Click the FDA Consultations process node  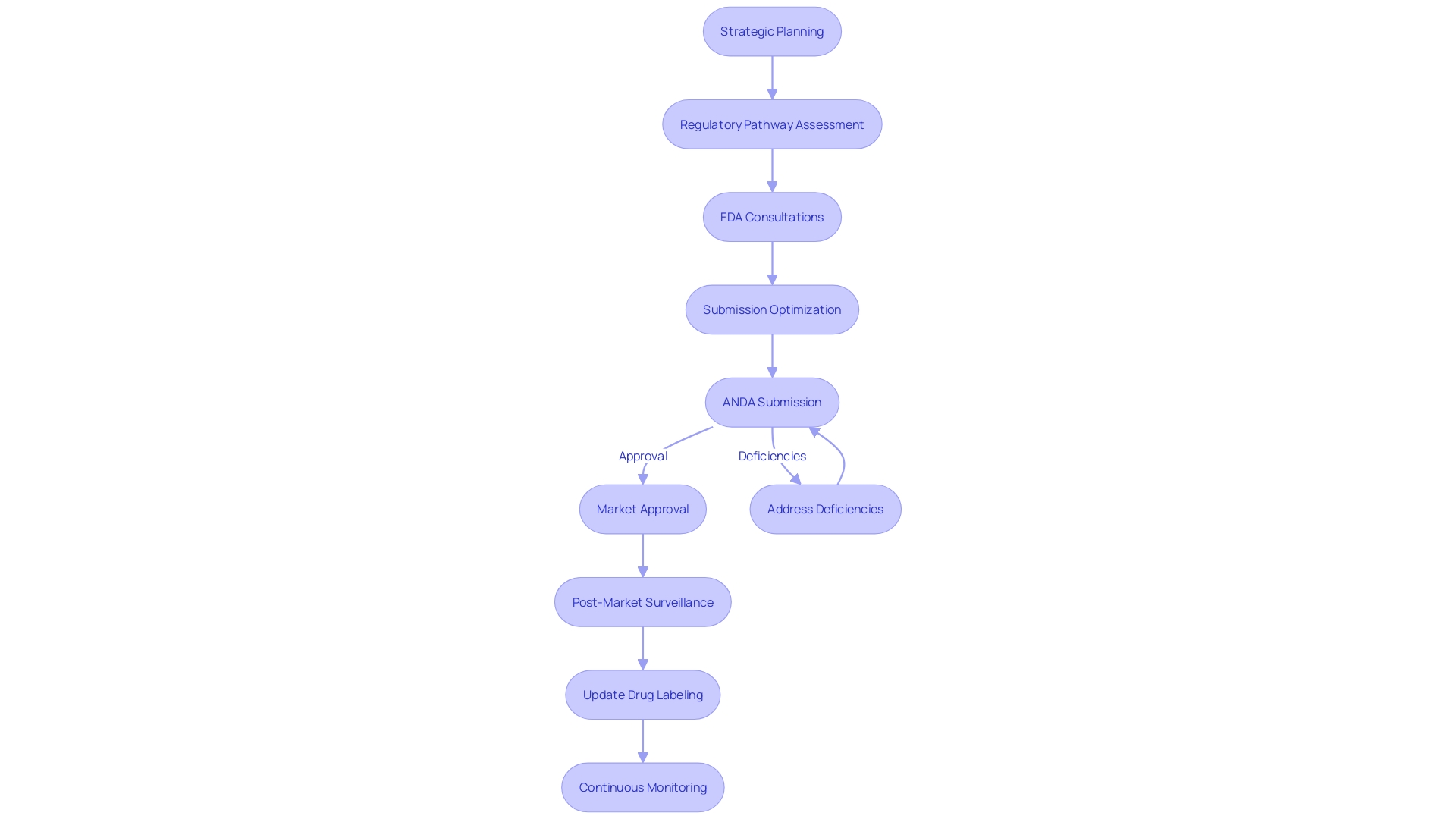(771, 216)
